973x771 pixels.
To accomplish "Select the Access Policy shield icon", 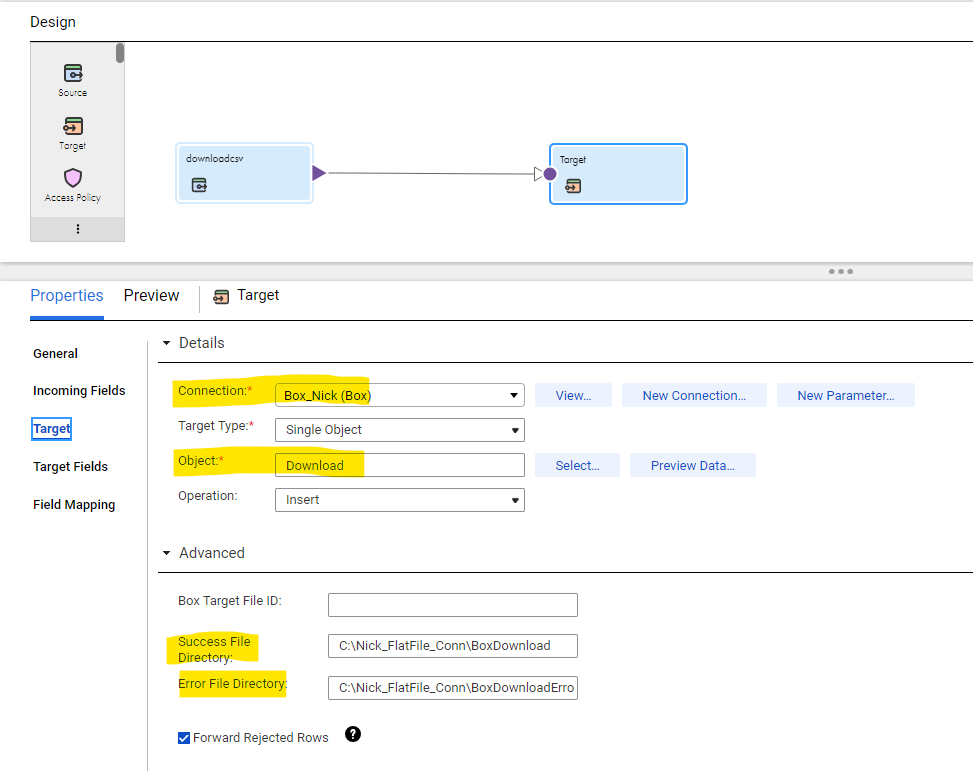I will 73,178.
